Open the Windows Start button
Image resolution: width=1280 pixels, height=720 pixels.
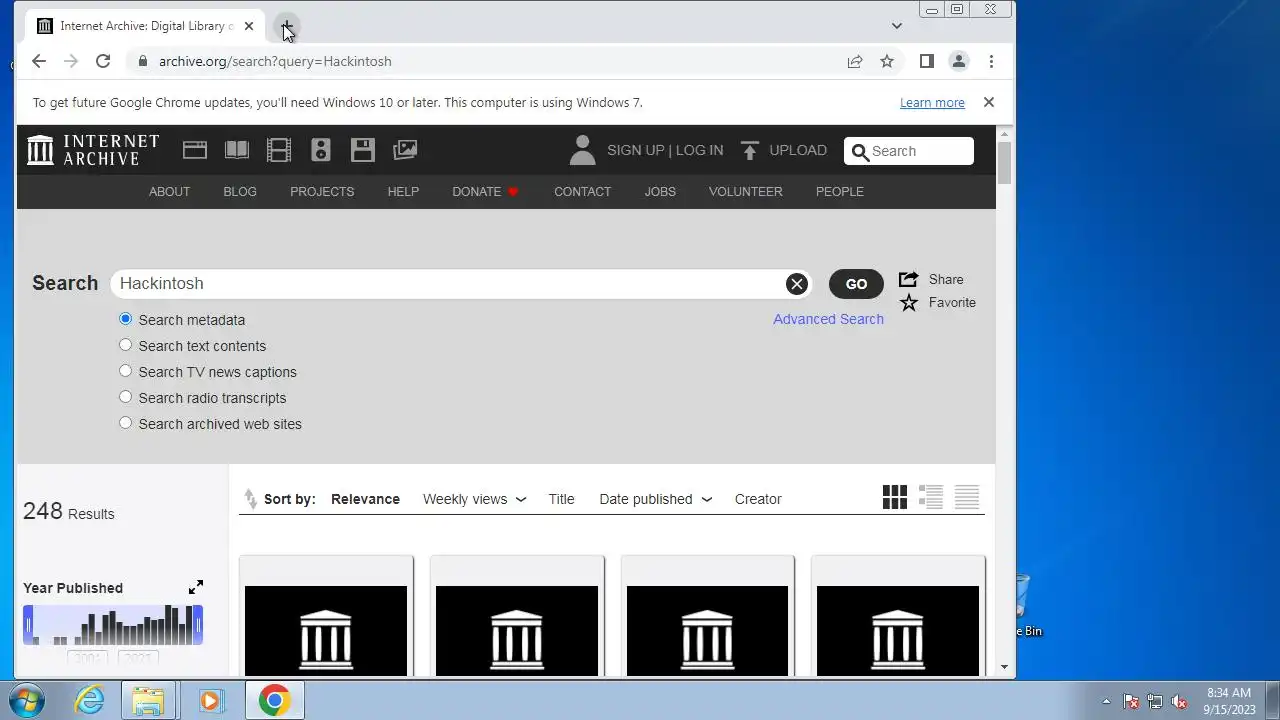(27, 700)
